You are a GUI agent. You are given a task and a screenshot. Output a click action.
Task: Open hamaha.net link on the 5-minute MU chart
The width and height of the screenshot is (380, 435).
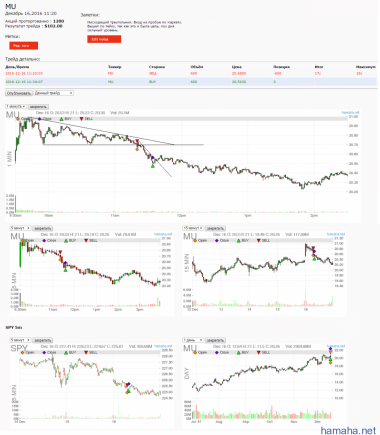tap(163, 234)
